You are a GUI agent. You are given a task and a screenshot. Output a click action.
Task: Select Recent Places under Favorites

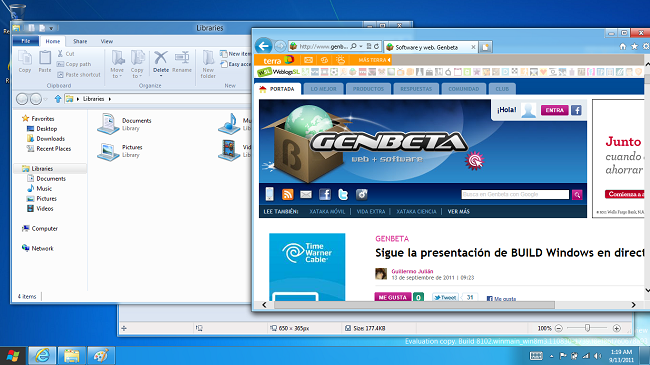(x=49, y=148)
